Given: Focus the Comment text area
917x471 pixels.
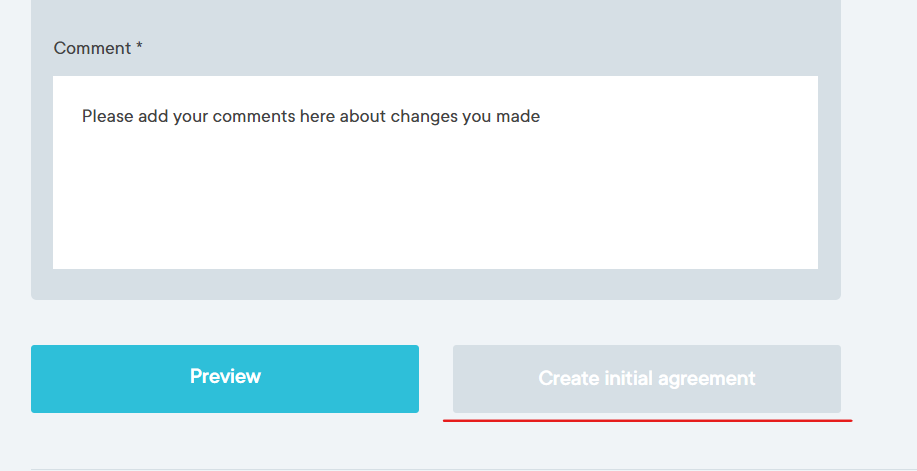Looking at the screenshot, I should (x=435, y=172).
